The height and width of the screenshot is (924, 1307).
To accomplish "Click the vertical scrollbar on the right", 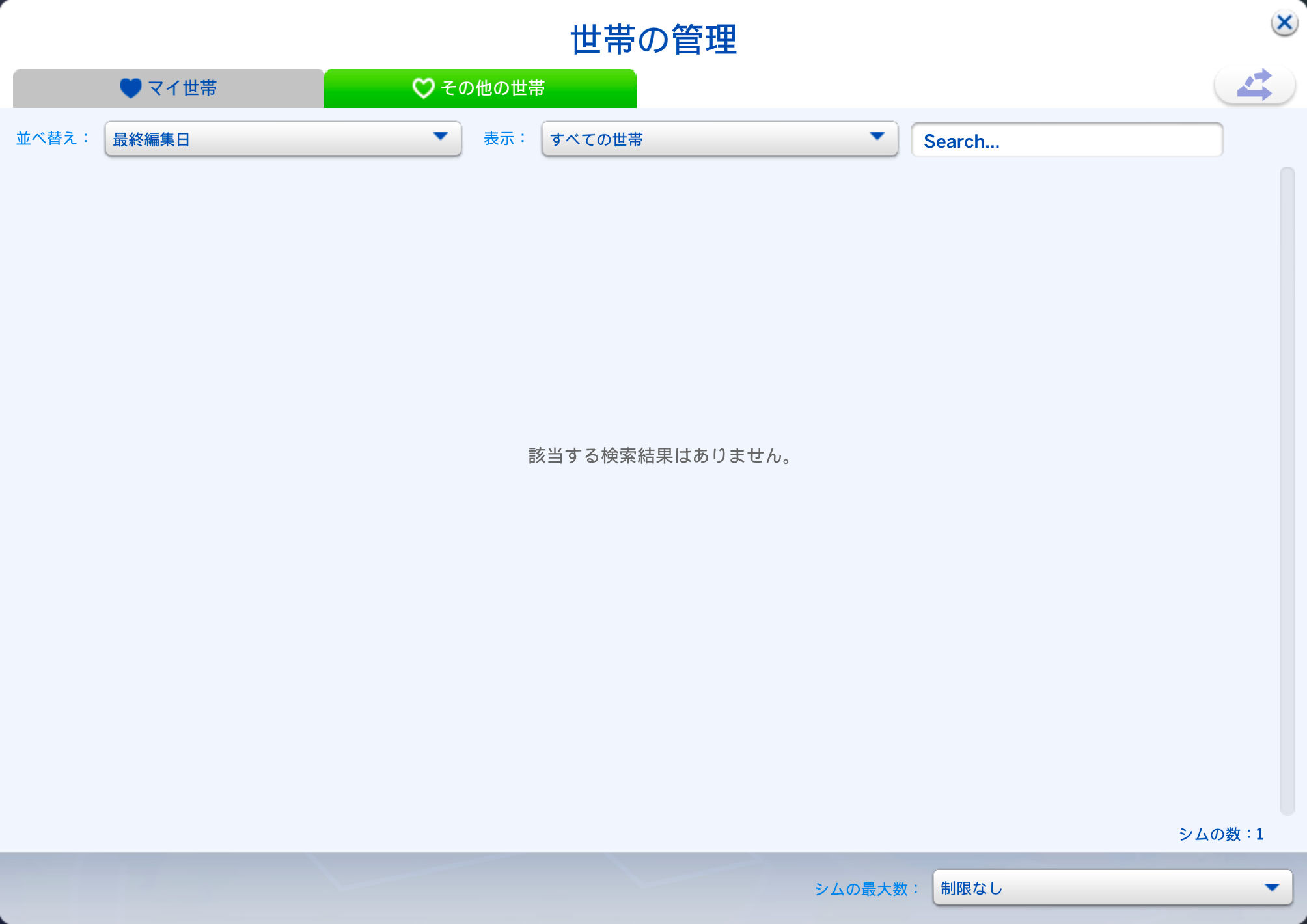I will (x=1287, y=491).
